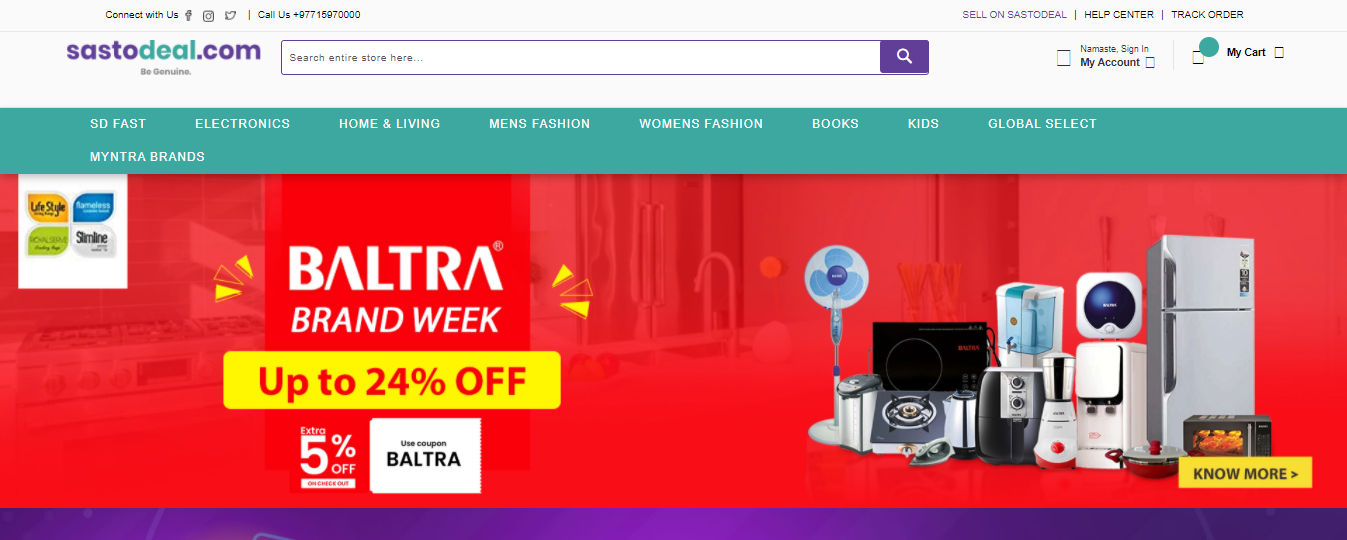Click the purple search magnifier button
The width and height of the screenshot is (1347, 540).
pos(904,57)
